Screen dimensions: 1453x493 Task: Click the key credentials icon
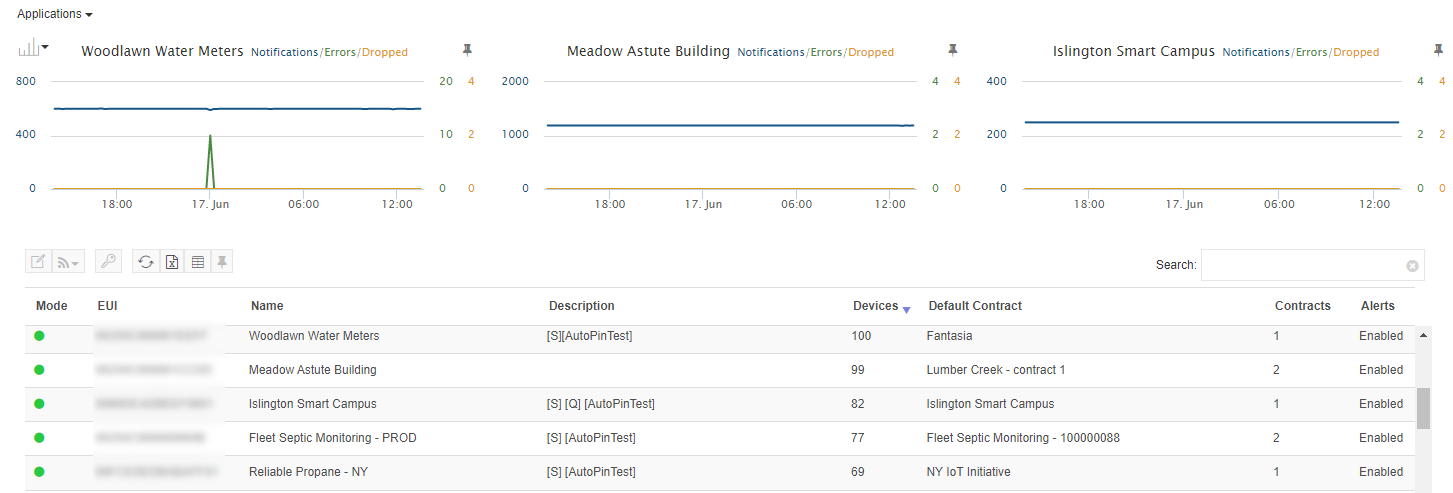tap(108, 262)
